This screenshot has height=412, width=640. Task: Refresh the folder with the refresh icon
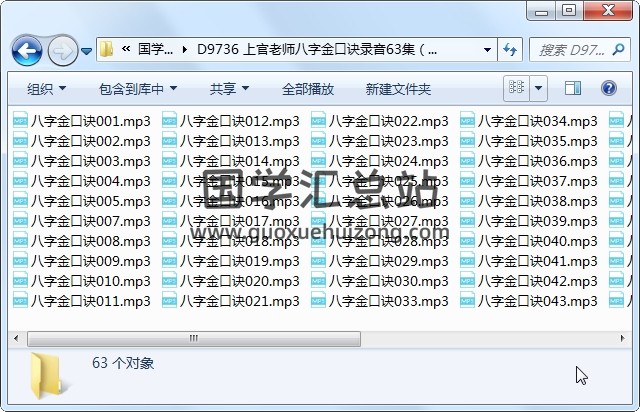coord(510,50)
